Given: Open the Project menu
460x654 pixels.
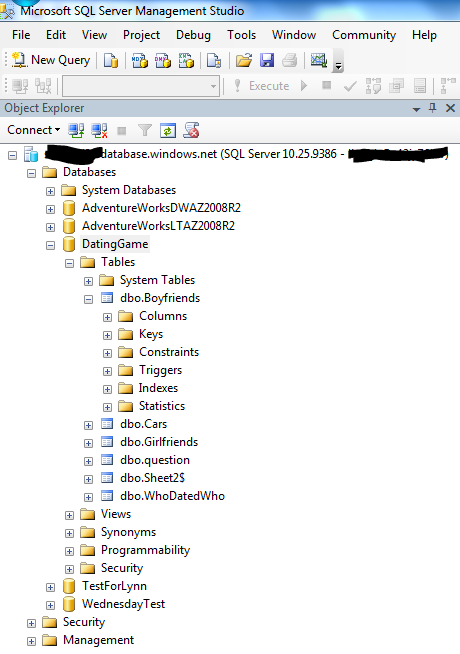Looking at the screenshot, I should 141,35.
